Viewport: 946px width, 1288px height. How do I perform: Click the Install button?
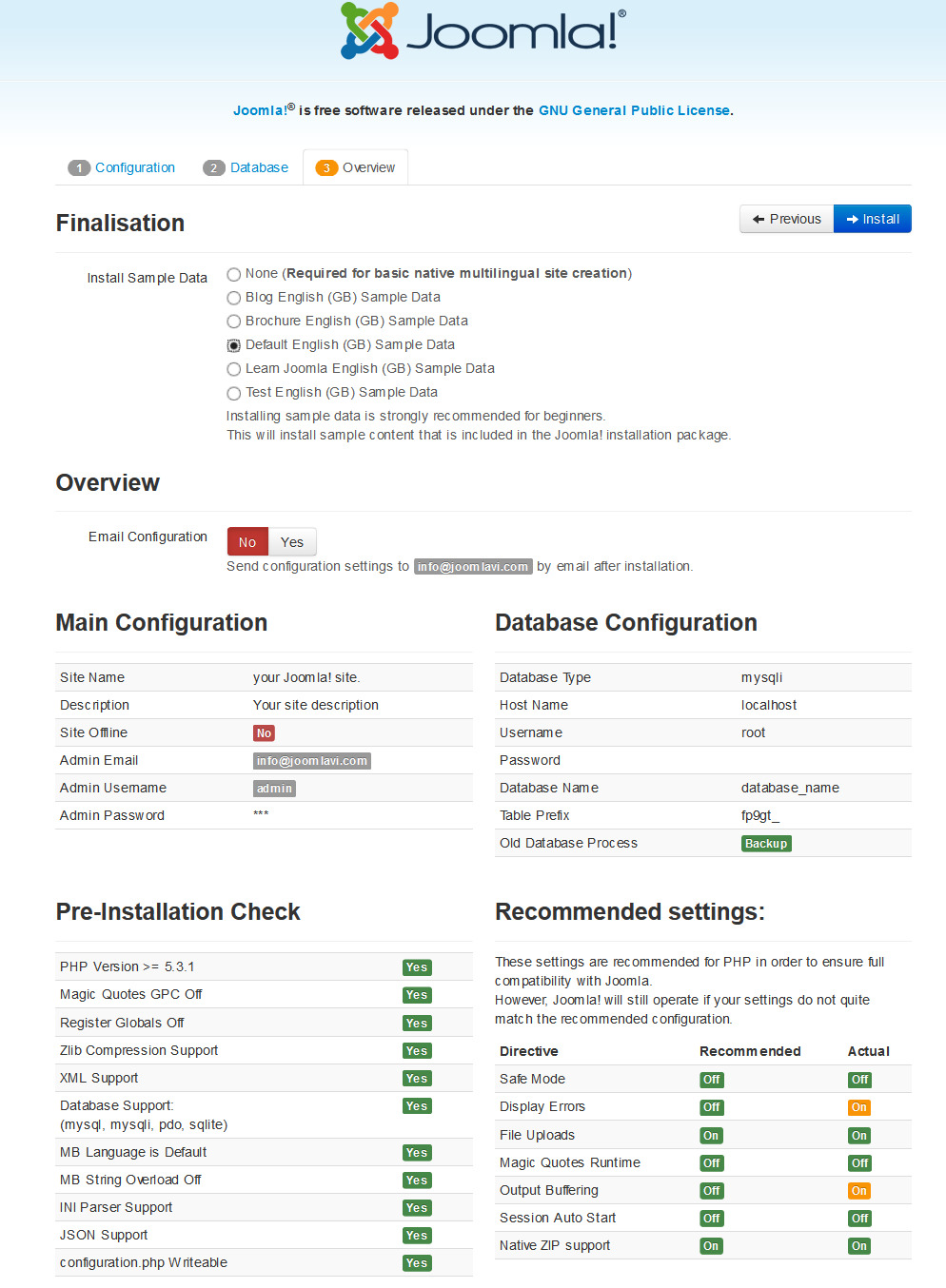click(x=873, y=219)
